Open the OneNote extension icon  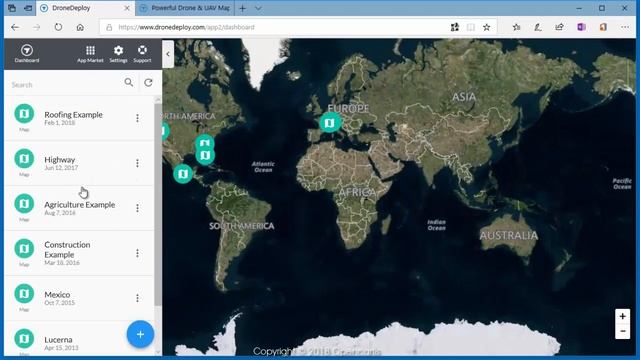pos(581,27)
